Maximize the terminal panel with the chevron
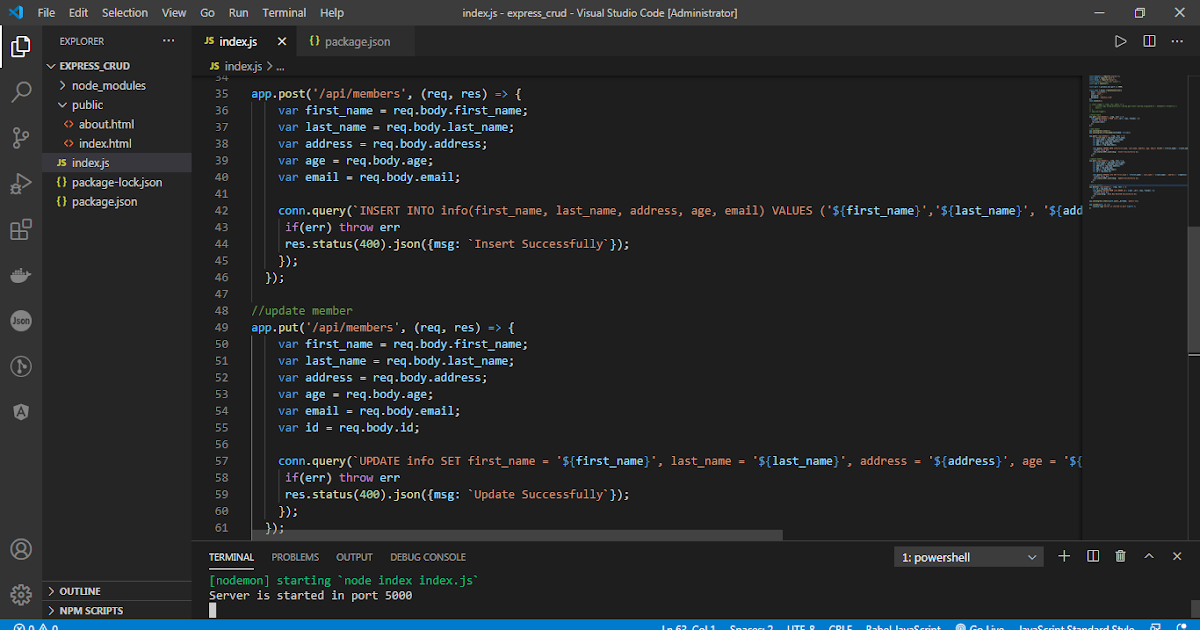Viewport: 1200px width, 630px height. [x=1149, y=556]
